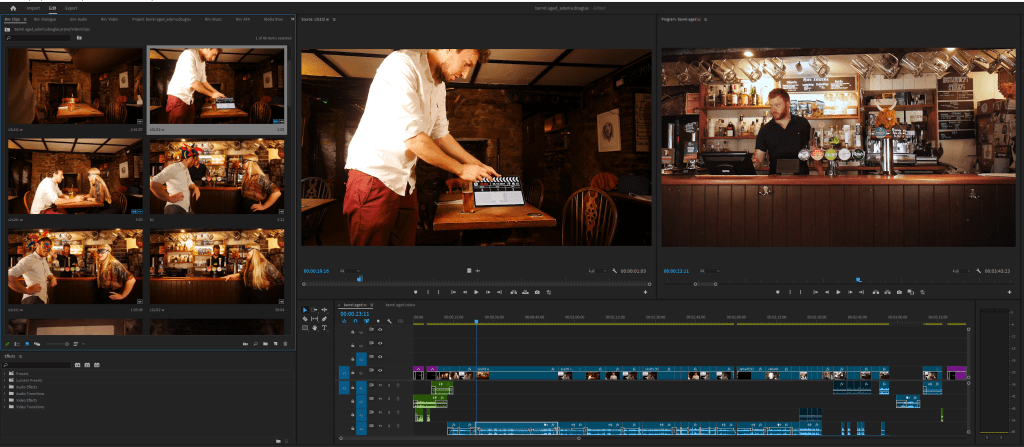Open Source monitor button editor plus

click(645, 292)
